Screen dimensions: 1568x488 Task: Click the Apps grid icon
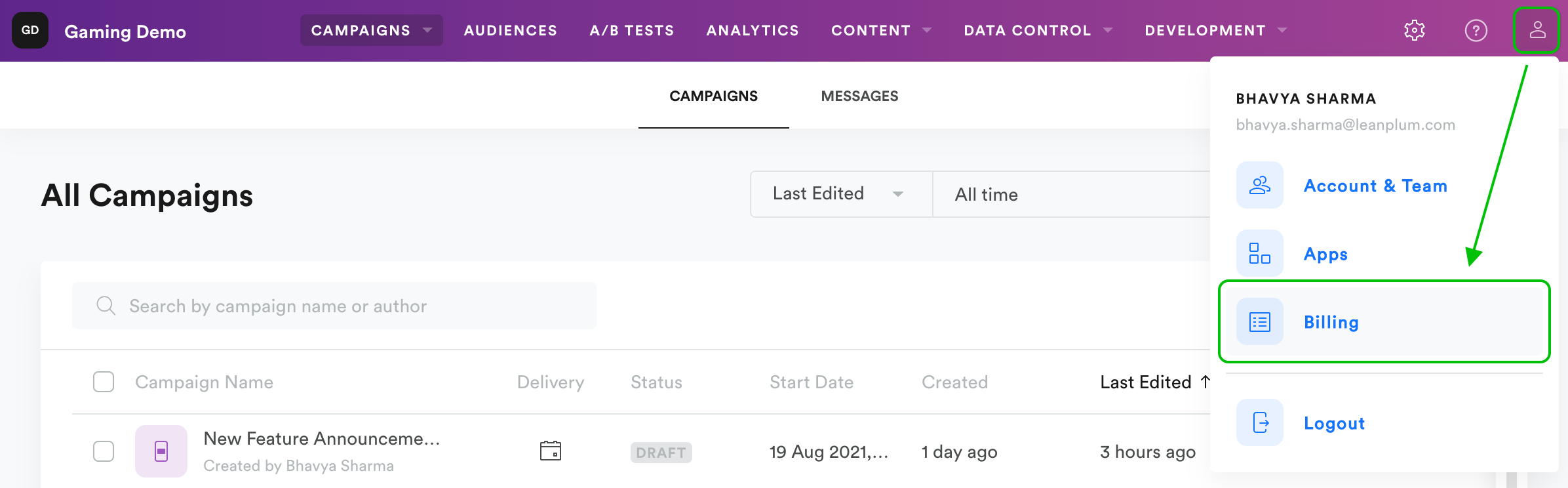pyautogui.click(x=1259, y=253)
